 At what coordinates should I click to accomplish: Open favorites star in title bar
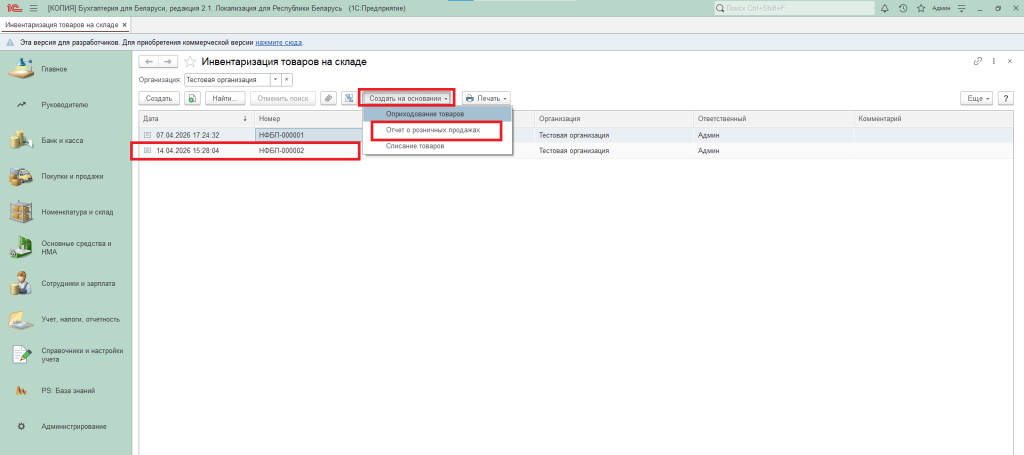tap(920, 8)
